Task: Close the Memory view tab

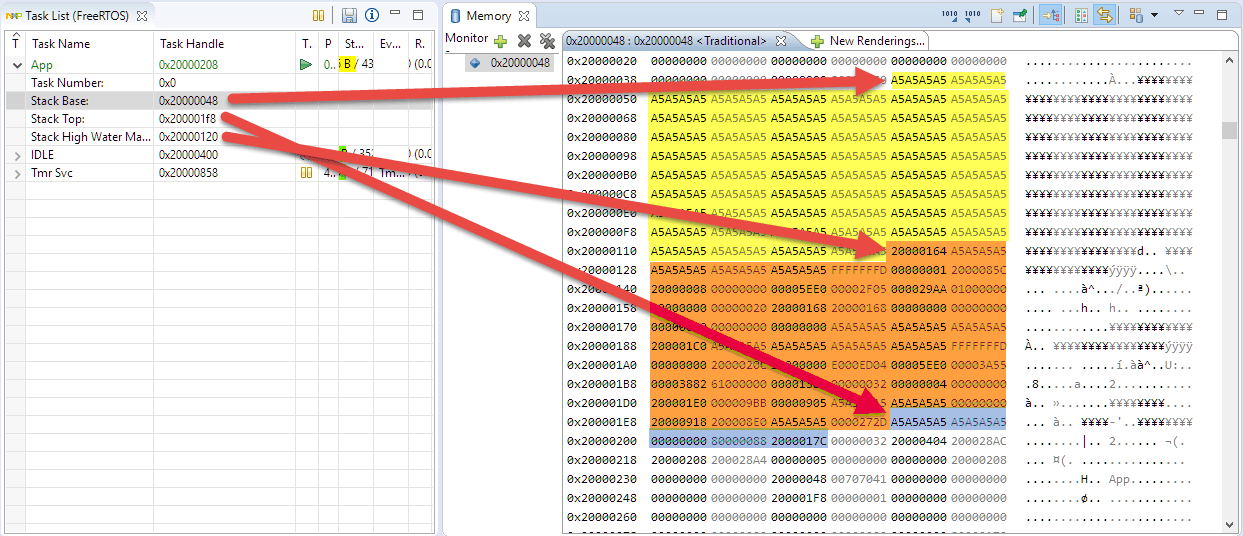Action: (523, 16)
